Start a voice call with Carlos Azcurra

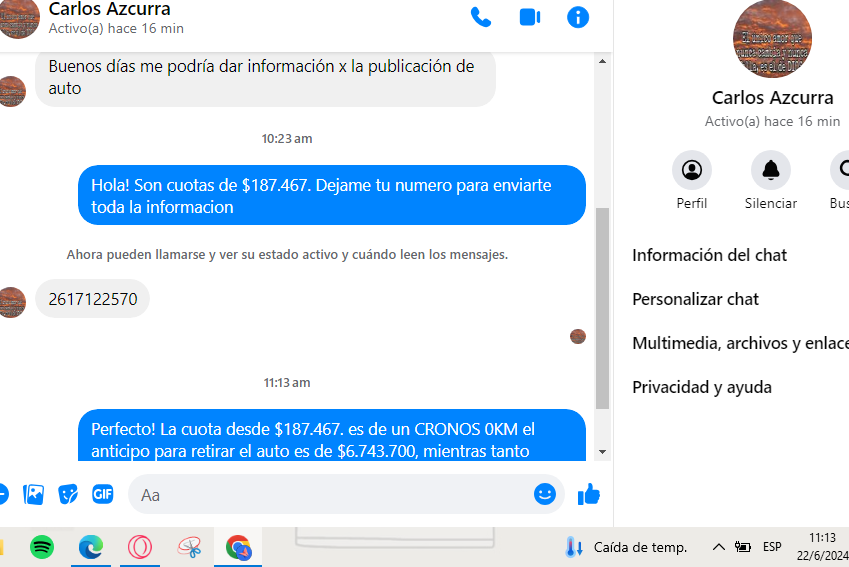[481, 17]
